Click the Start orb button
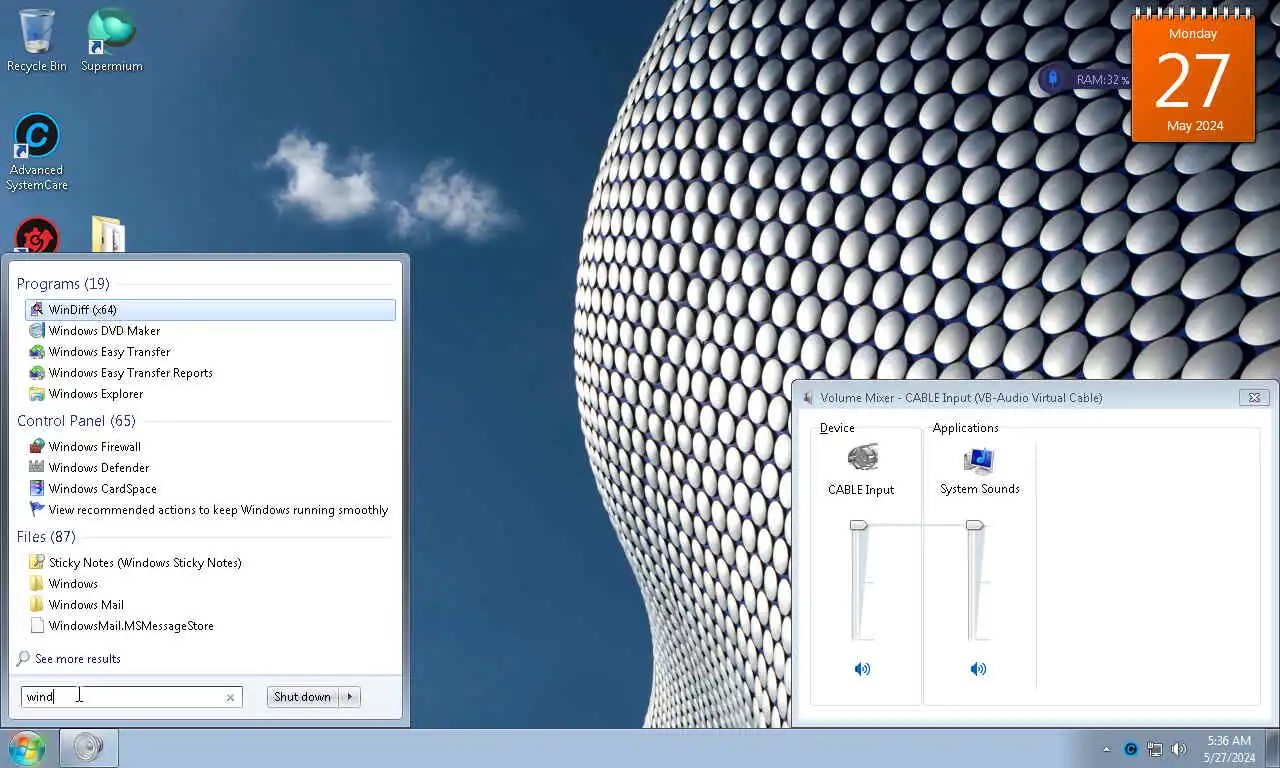This screenshot has height=768, width=1280. click(x=27, y=748)
